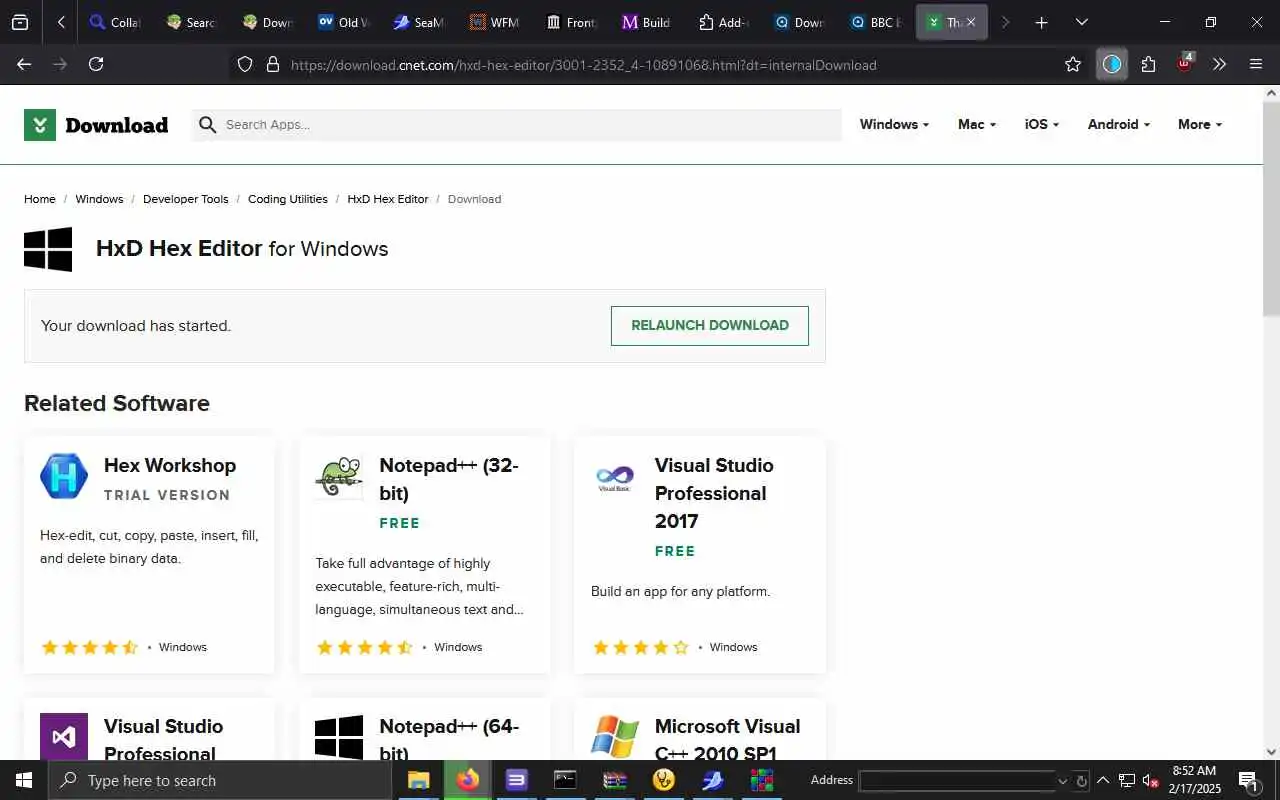Click the uBlock Origin extension icon

pyautogui.click(x=1185, y=64)
